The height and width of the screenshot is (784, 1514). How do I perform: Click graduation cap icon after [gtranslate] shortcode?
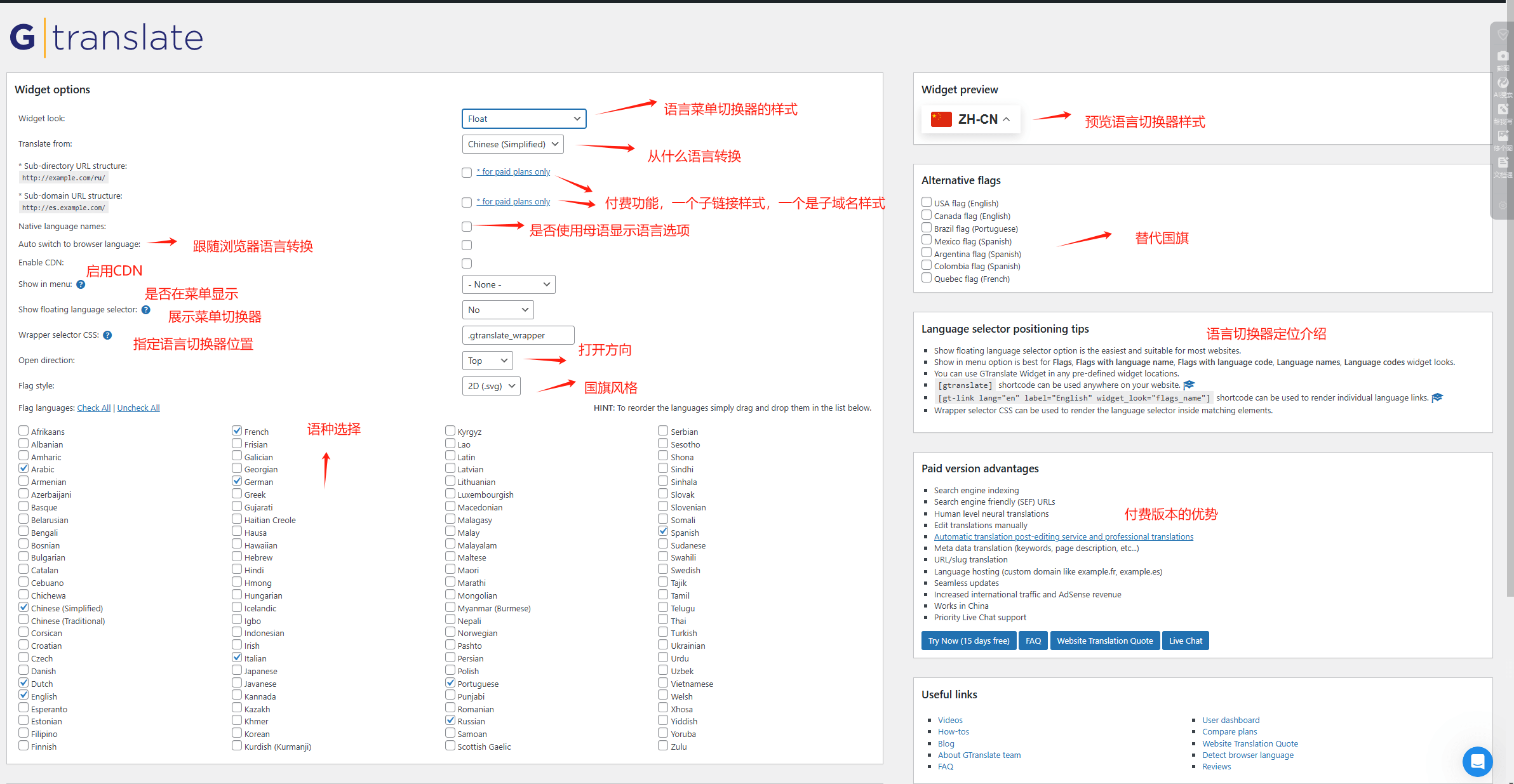click(x=1189, y=385)
